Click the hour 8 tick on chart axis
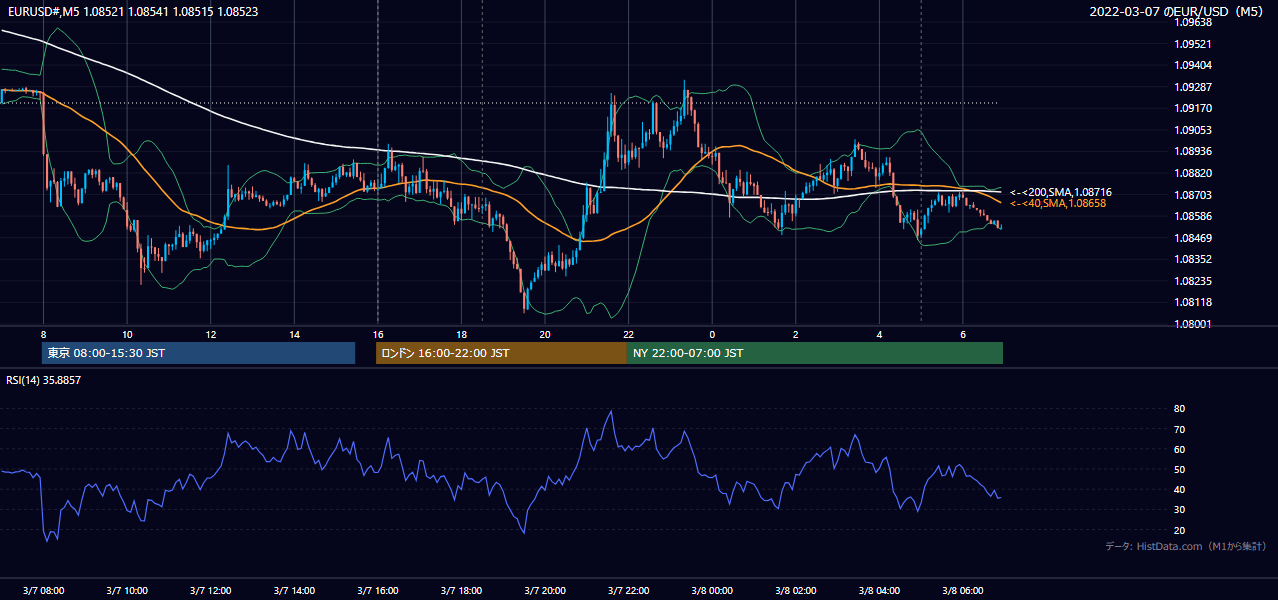 [x=43, y=334]
